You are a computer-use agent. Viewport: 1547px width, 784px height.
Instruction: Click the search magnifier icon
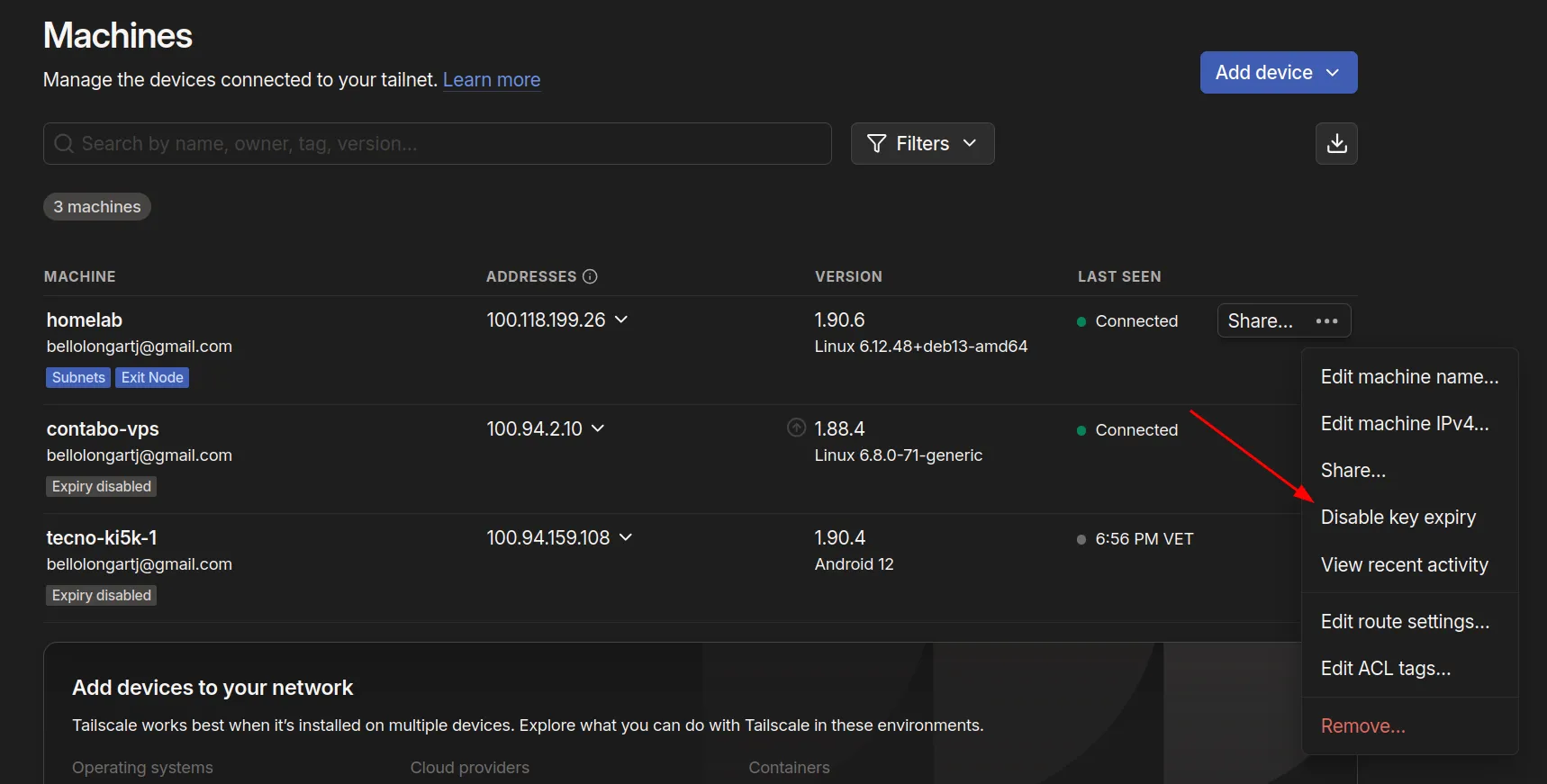(x=63, y=144)
